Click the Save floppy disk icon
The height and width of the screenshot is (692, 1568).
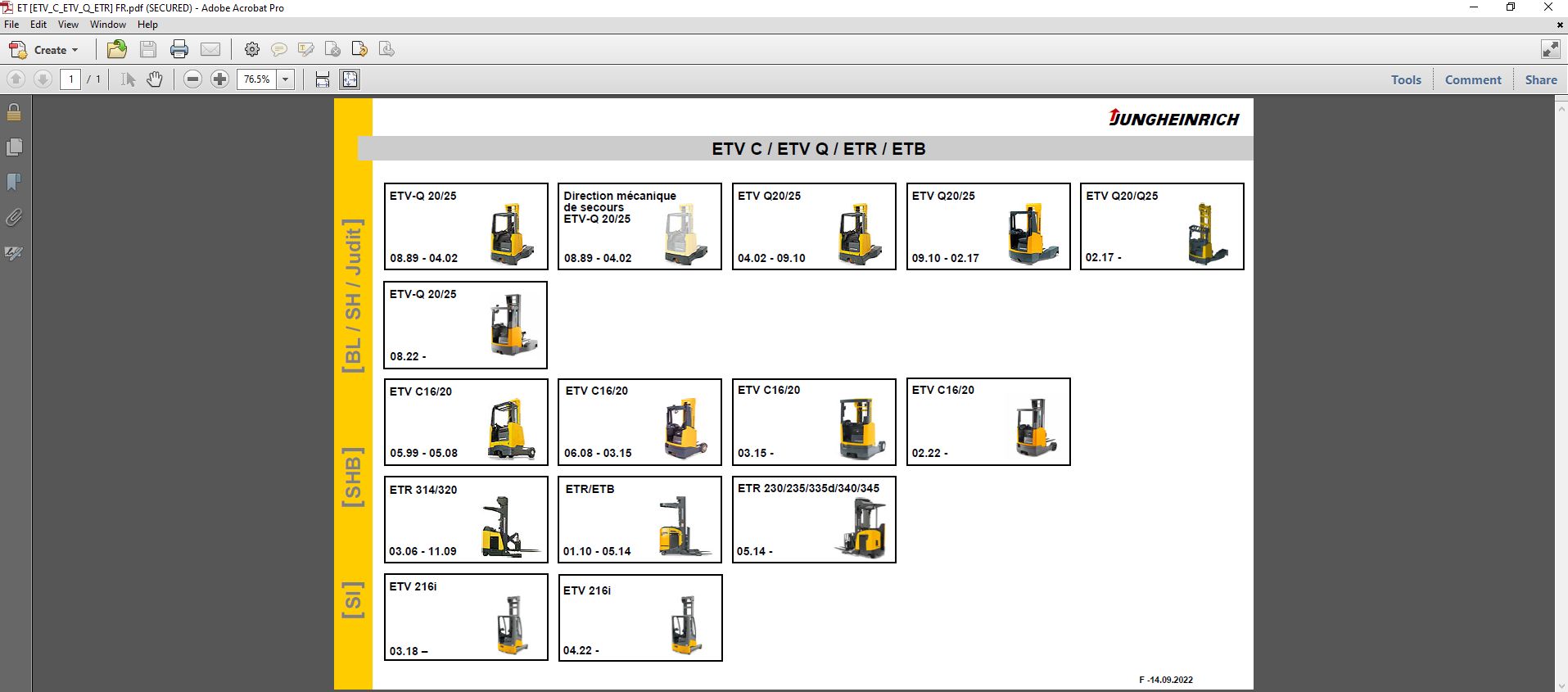148,50
